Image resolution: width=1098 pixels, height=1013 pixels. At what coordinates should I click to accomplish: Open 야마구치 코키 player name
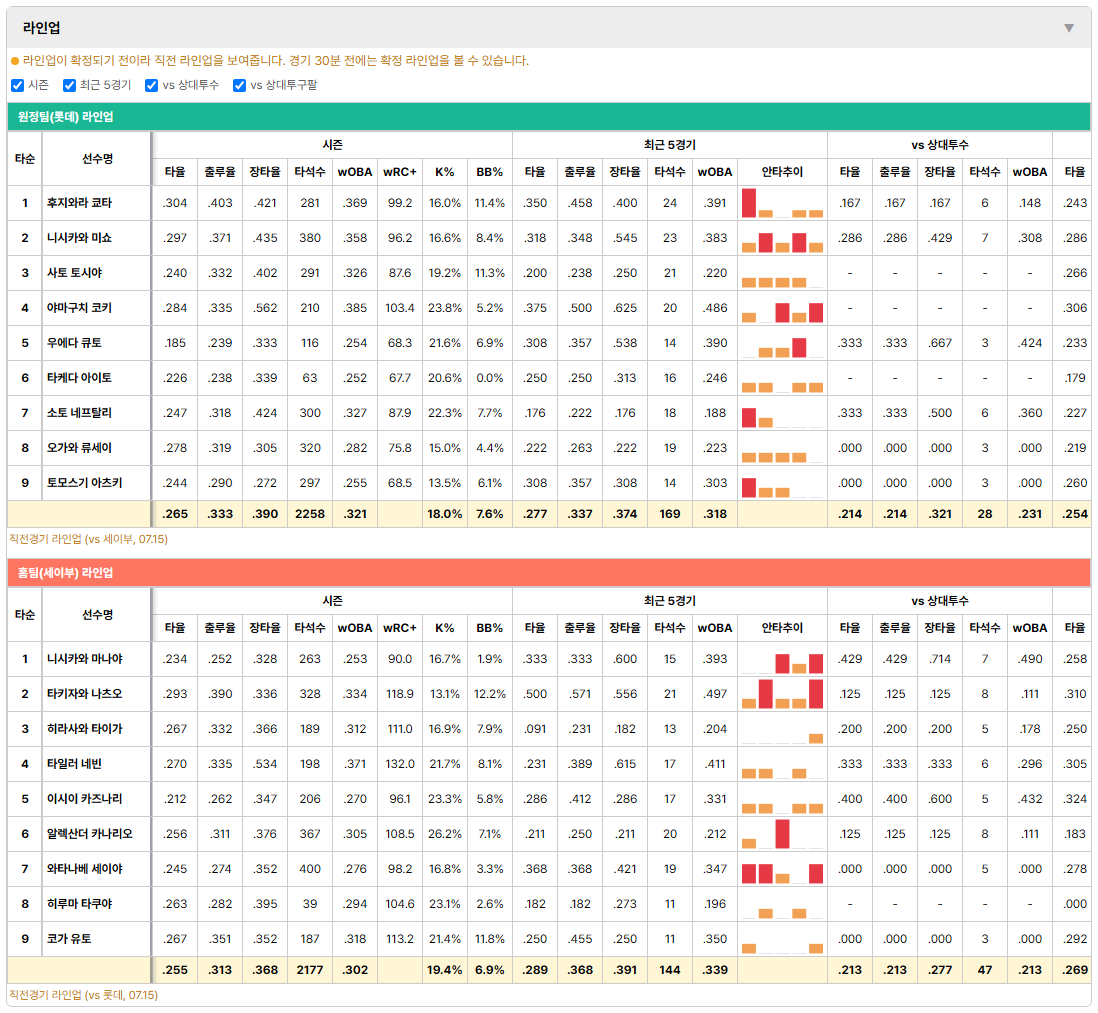point(79,308)
